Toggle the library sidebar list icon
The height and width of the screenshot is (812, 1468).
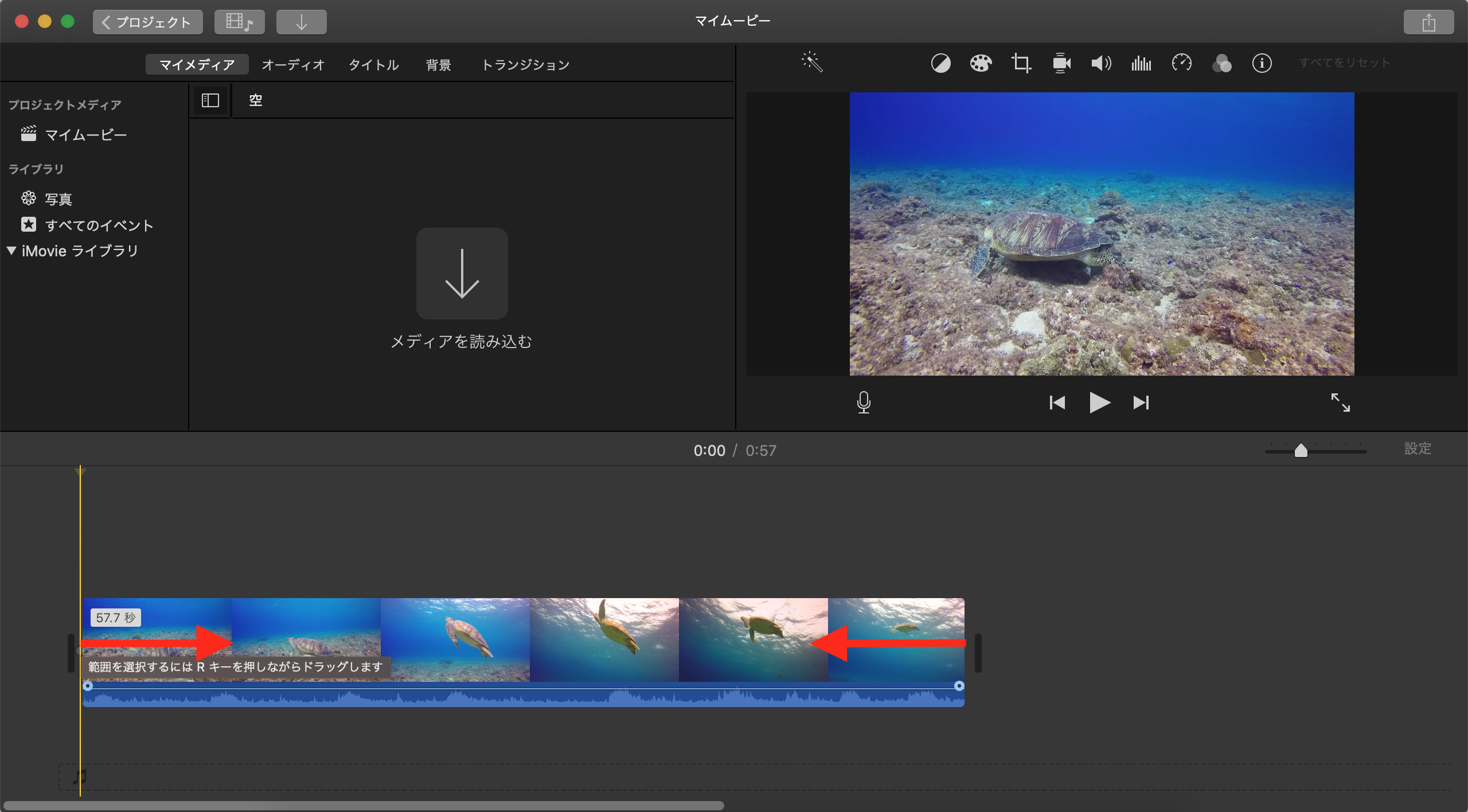pyautogui.click(x=210, y=100)
